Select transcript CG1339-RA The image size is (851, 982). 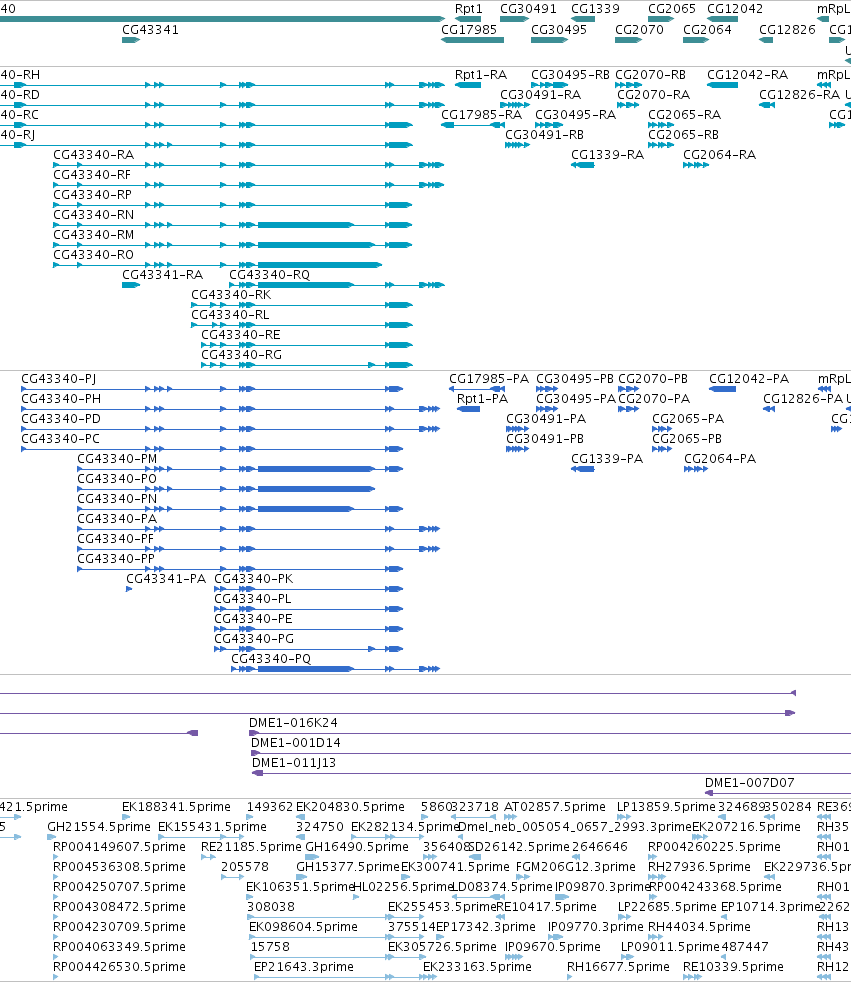(607, 155)
